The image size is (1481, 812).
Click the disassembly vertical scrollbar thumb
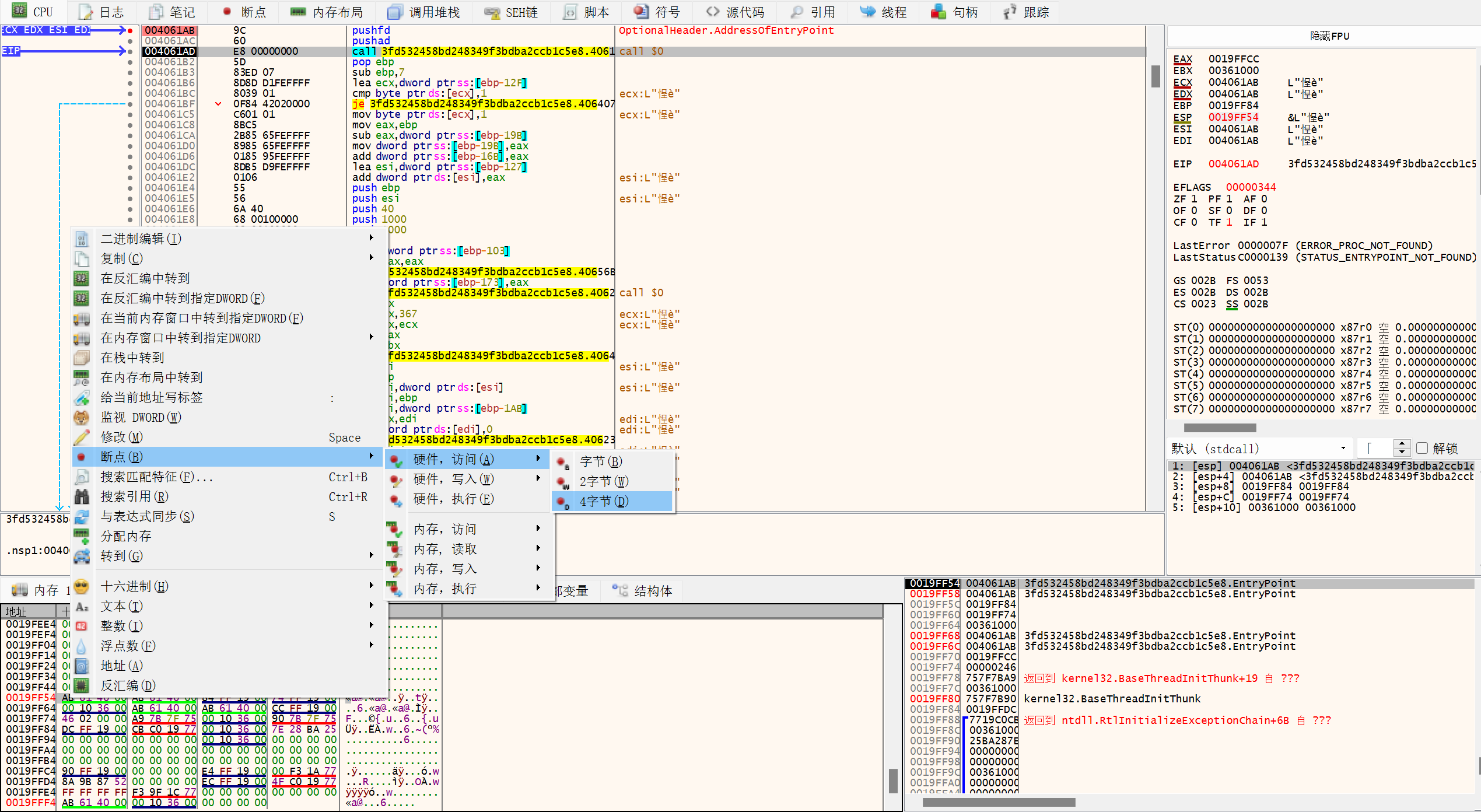tap(1155, 76)
